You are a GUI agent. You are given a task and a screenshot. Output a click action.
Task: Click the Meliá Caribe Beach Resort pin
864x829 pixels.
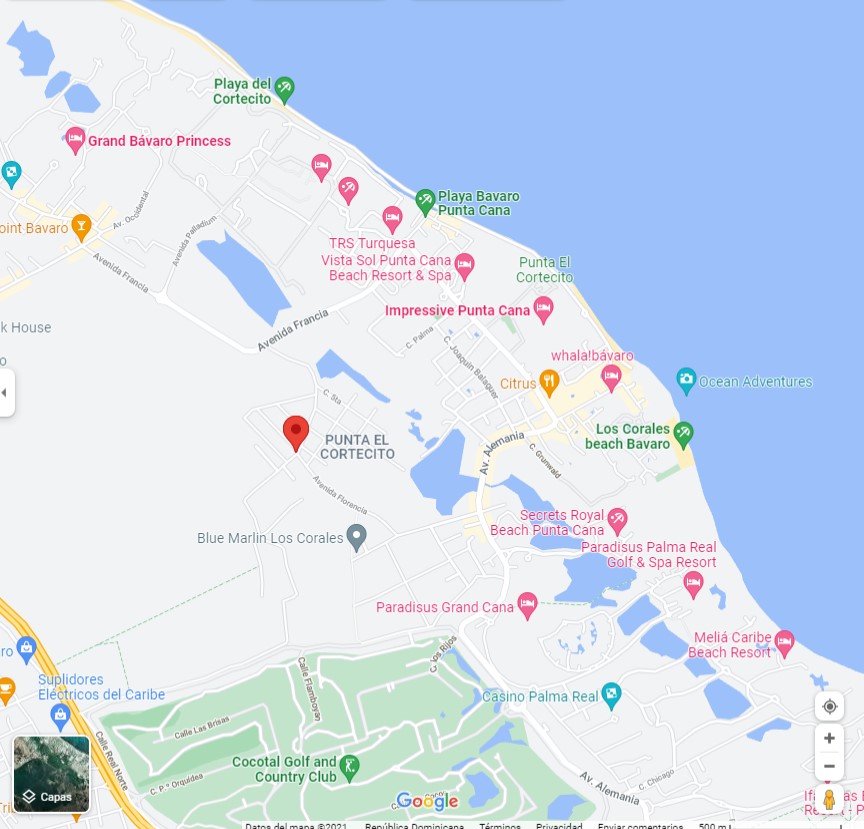coord(784,643)
